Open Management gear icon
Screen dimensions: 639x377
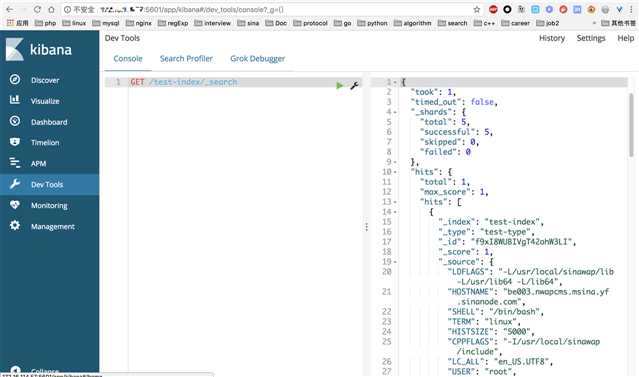pyautogui.click(x=15, y=225)
